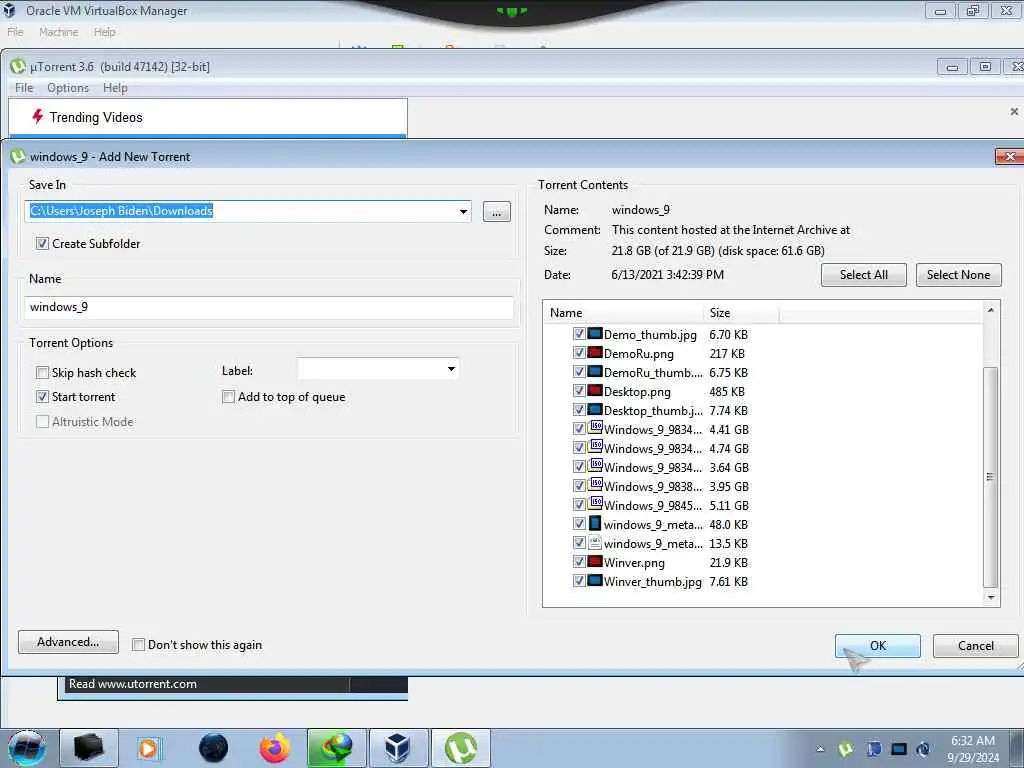Click the ISO icon of the 4.74 GB file
This screenshot has width=1024, height=768.
(595, 447)
